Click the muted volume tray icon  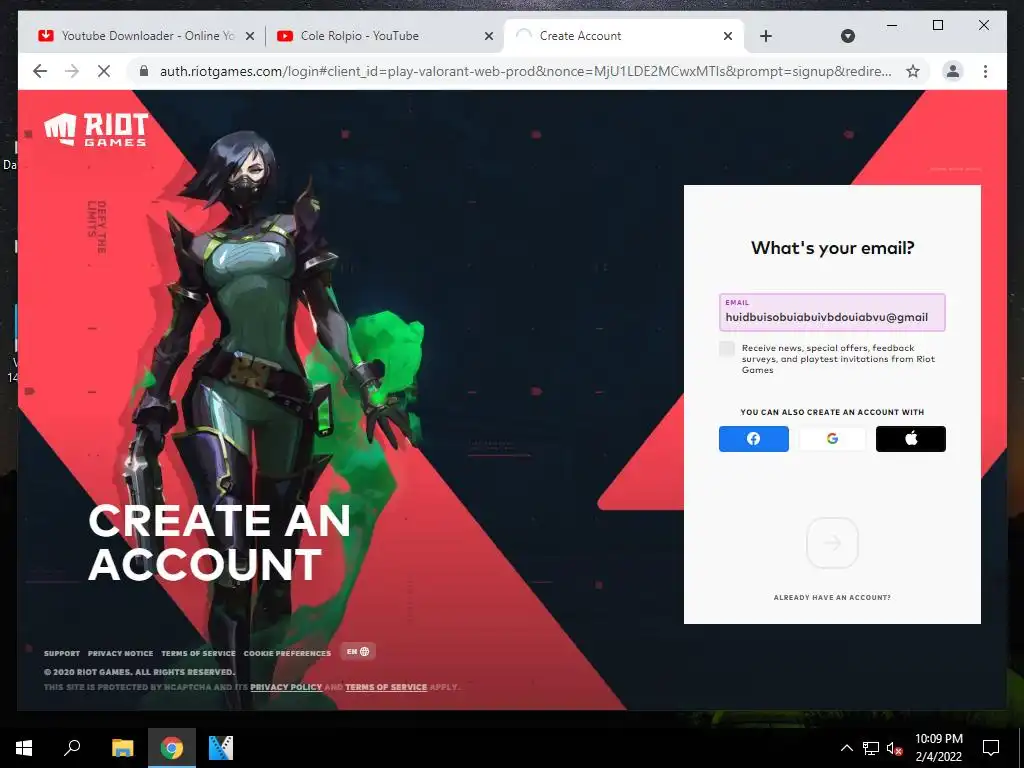point(894,748)
